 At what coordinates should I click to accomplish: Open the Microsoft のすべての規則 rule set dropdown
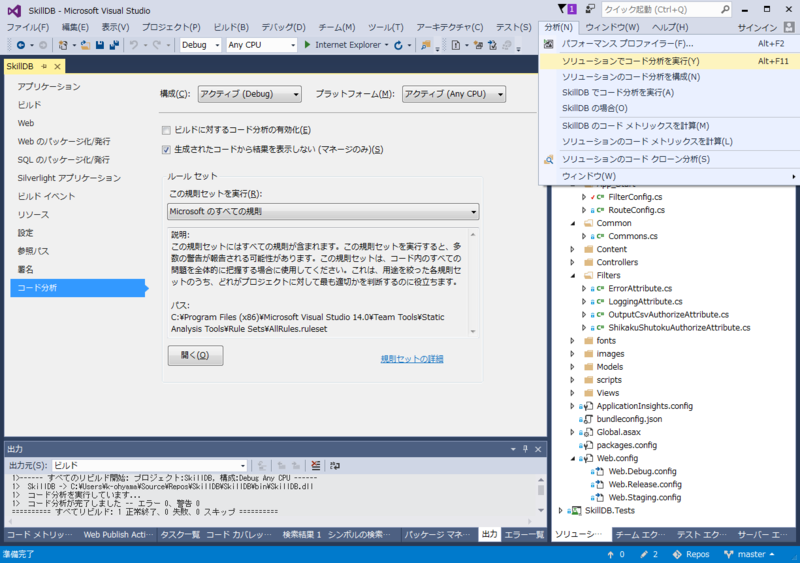click(323, 211)
